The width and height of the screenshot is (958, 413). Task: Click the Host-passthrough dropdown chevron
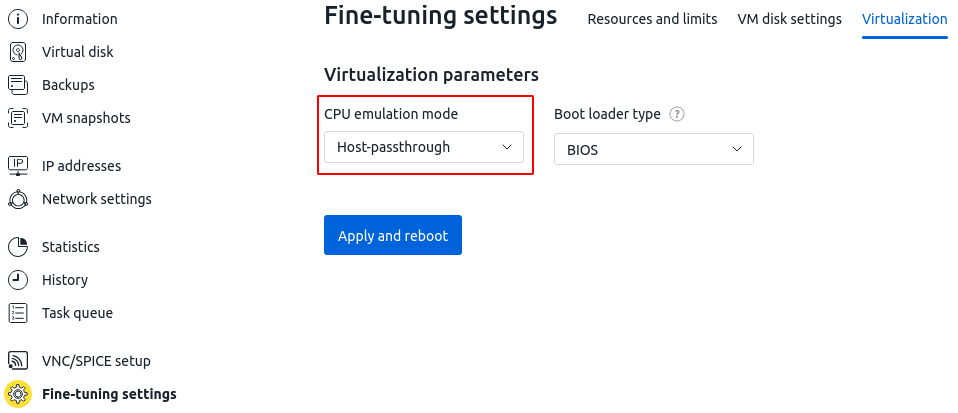coord(505,147)
